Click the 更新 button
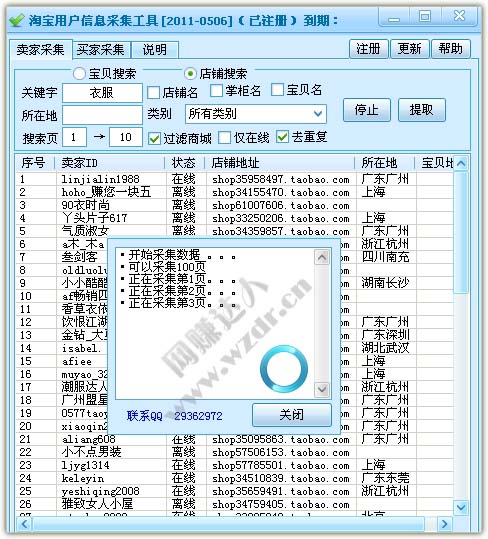Image resolution: width=488 pixels, height=539 pixels. [x=410, y=49]
